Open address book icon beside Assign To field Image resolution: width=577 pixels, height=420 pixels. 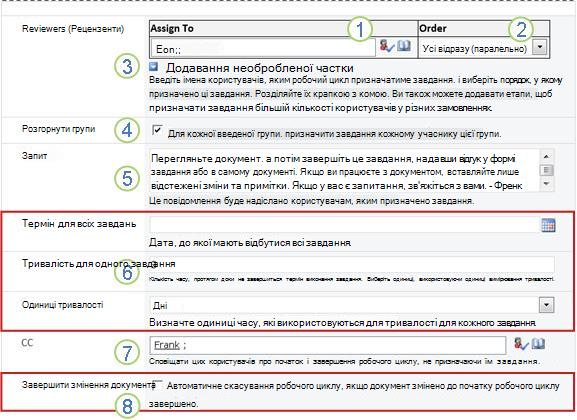pos(404,46)
